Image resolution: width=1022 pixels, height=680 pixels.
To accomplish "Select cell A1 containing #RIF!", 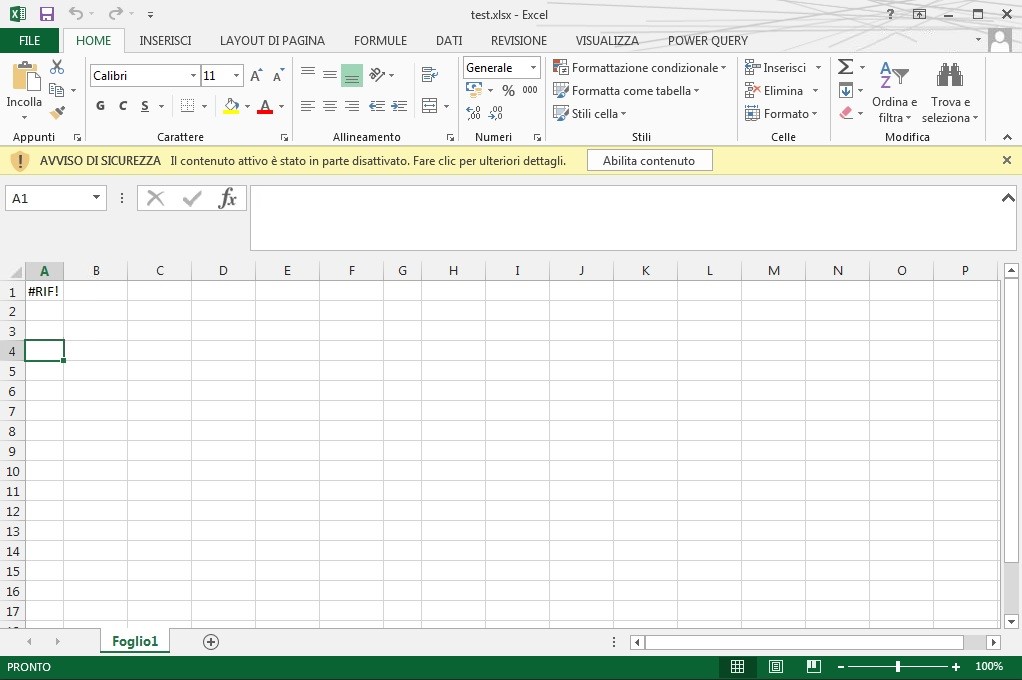I will tap(44, 291).
